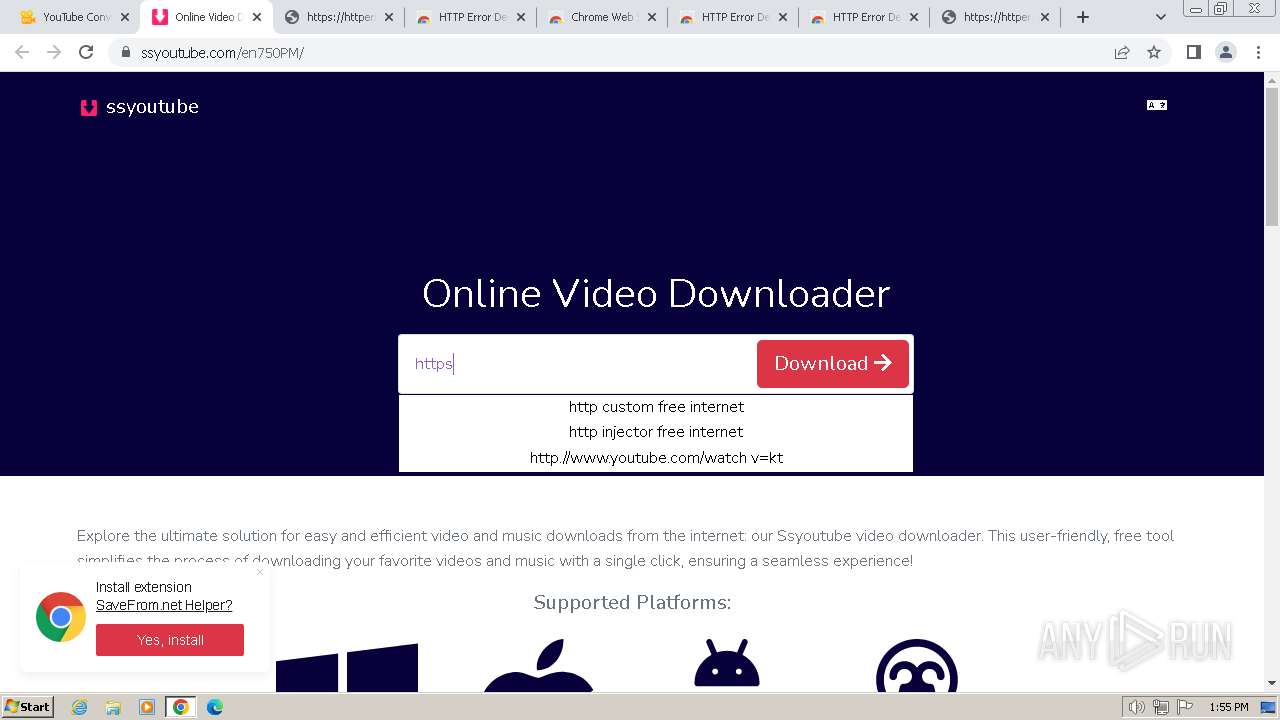Open the language translate icon
The width and height of the screenshot is (1280, 720).
(x=1157, y=105)
